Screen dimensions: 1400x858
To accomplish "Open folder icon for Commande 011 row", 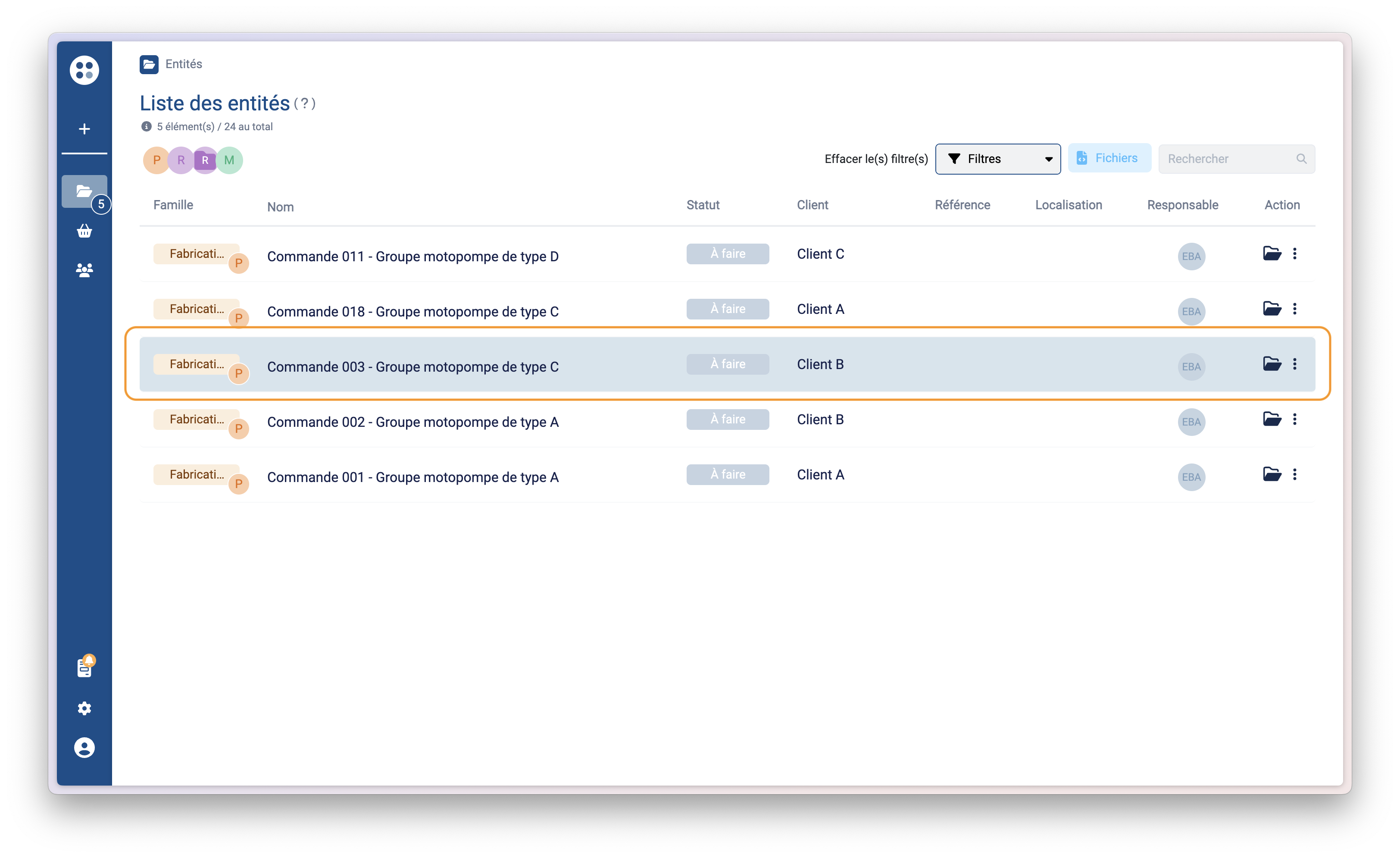I will (1272, 254).
